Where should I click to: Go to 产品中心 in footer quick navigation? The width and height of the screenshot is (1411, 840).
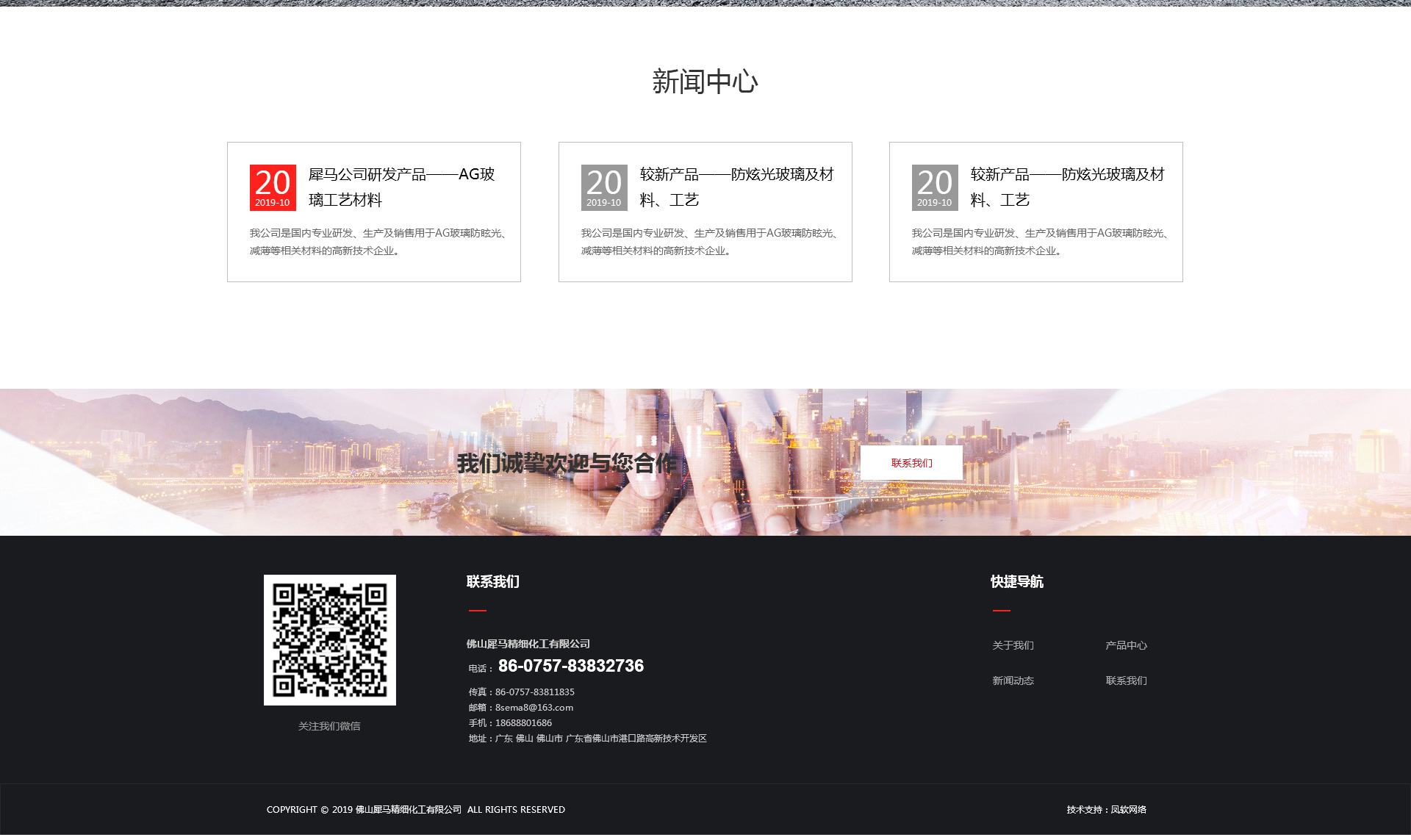click(x=1126, y=645)
